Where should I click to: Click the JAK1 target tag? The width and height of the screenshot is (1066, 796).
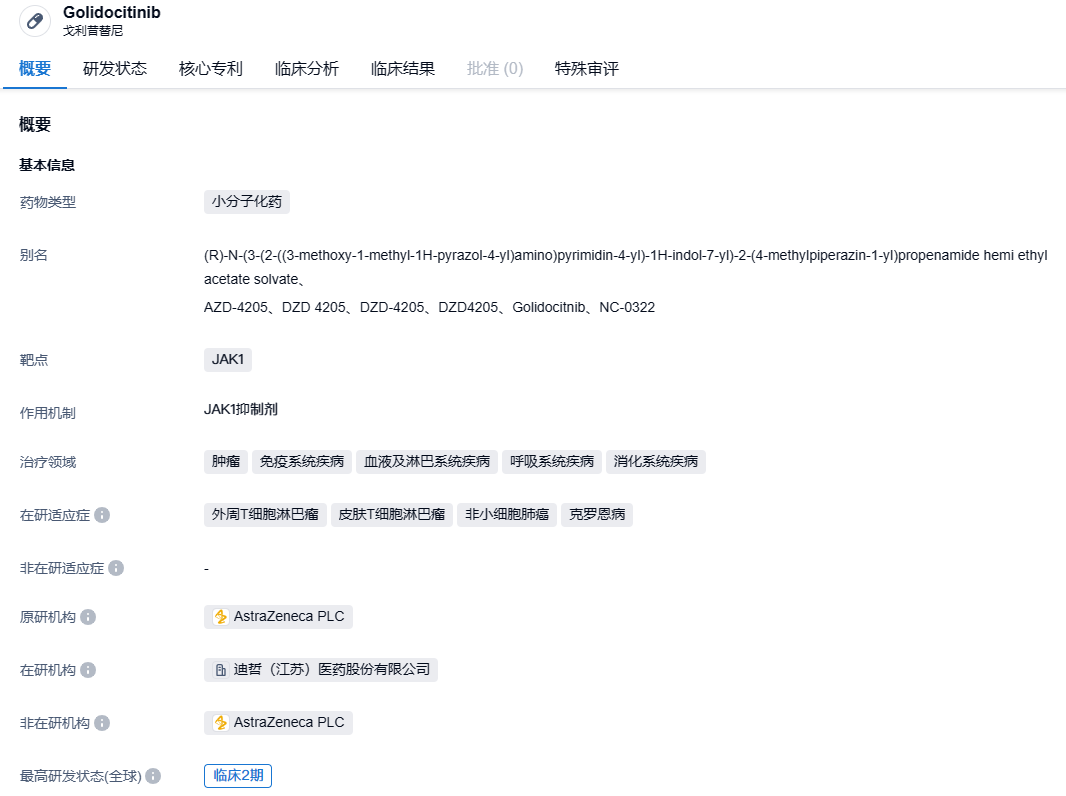point(228,359)
